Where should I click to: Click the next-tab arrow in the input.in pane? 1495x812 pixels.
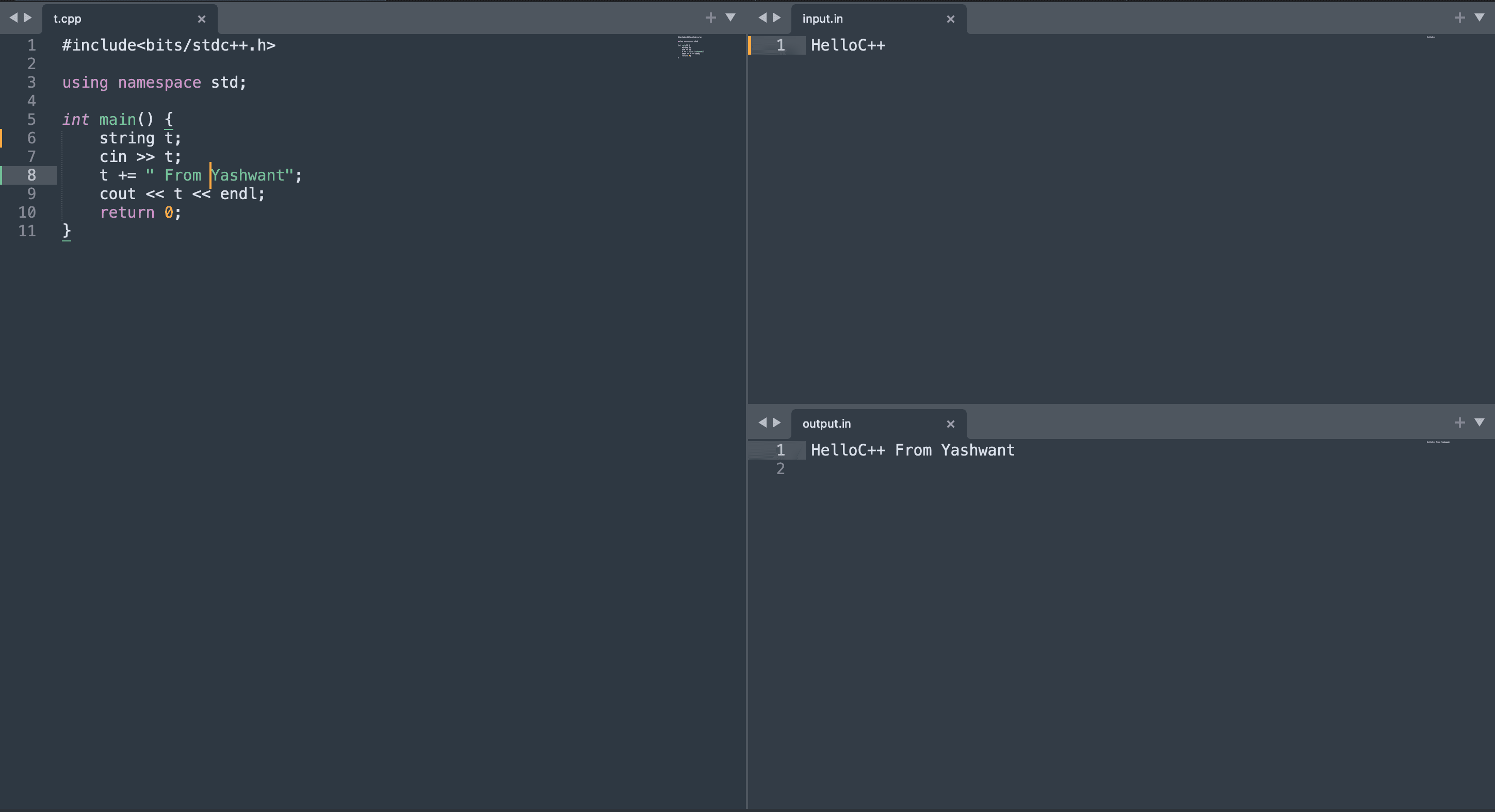point(776,18)
